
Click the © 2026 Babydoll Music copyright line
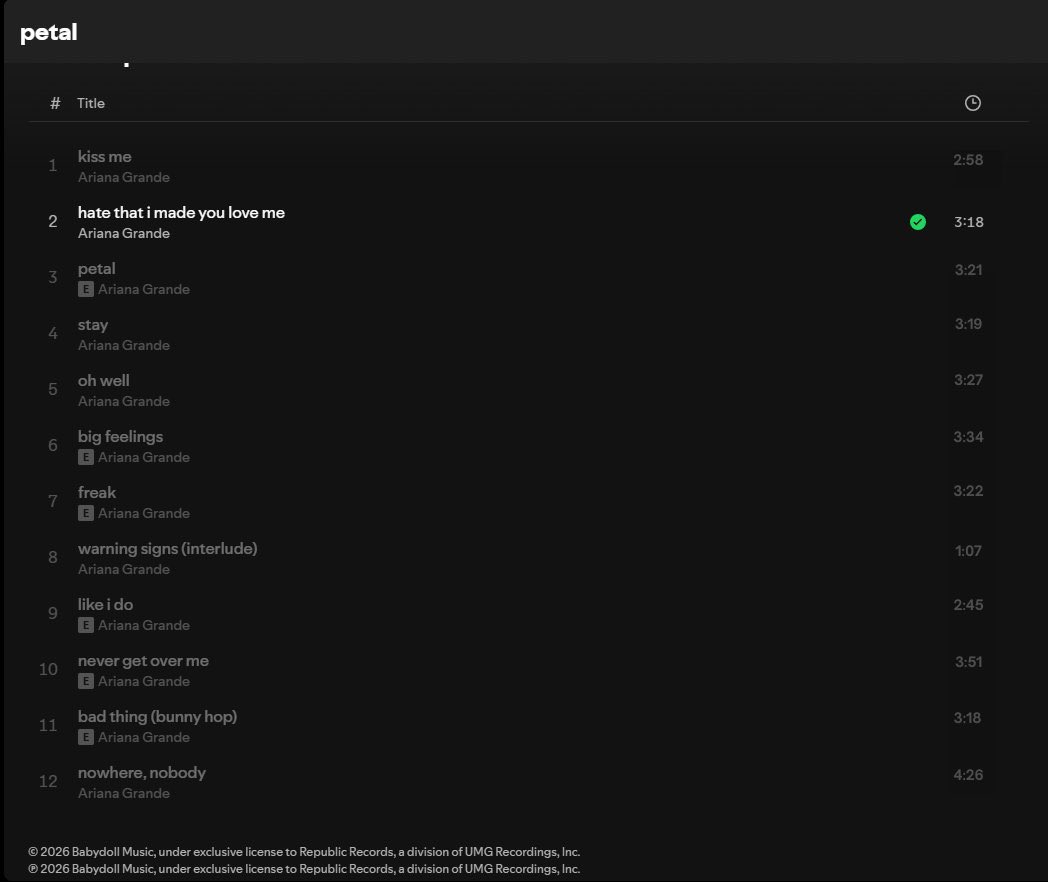[x=304, y=852]
